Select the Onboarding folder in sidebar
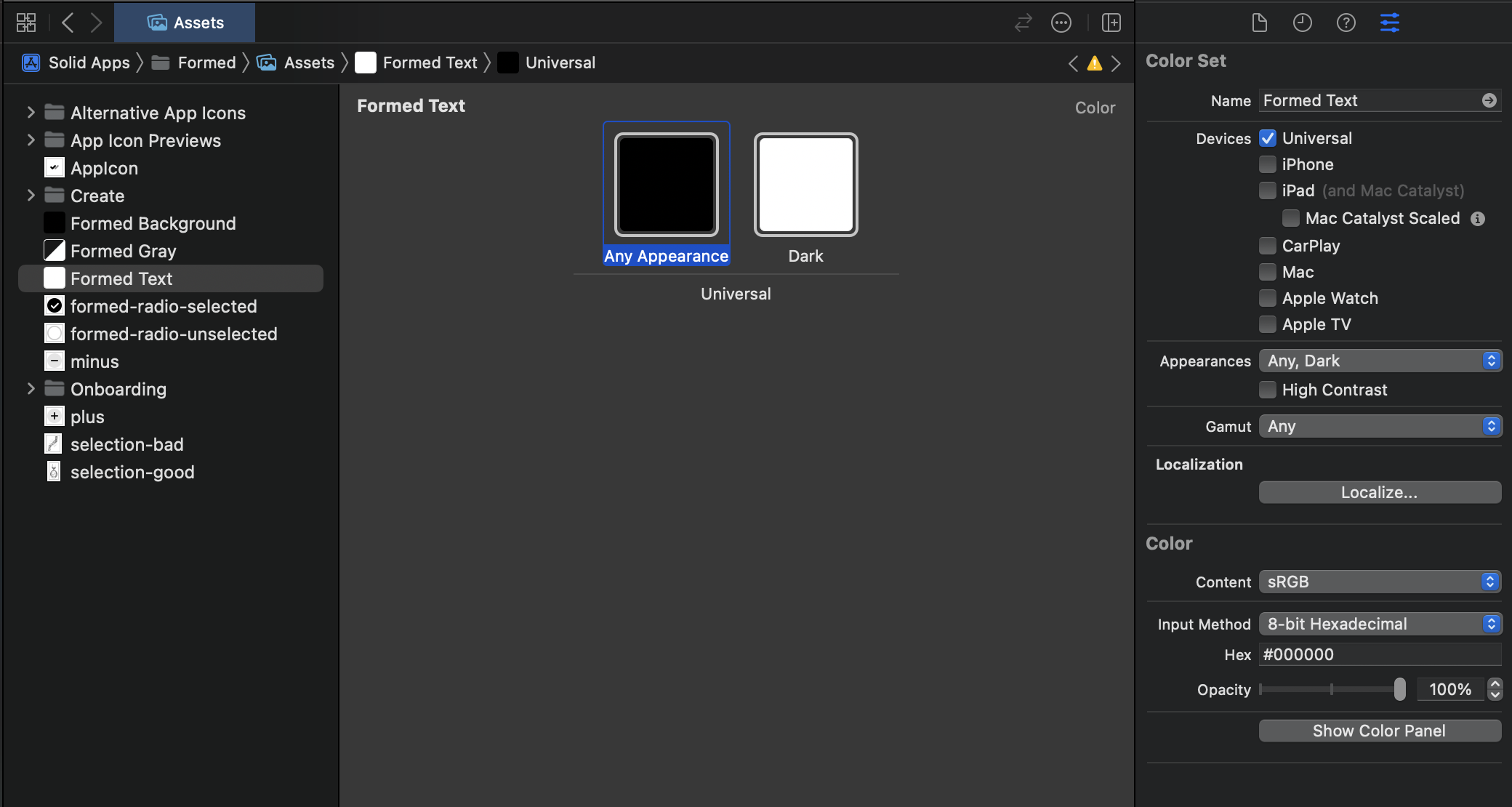This screenshot has height=807, width=1512. [x=118, y=389]
